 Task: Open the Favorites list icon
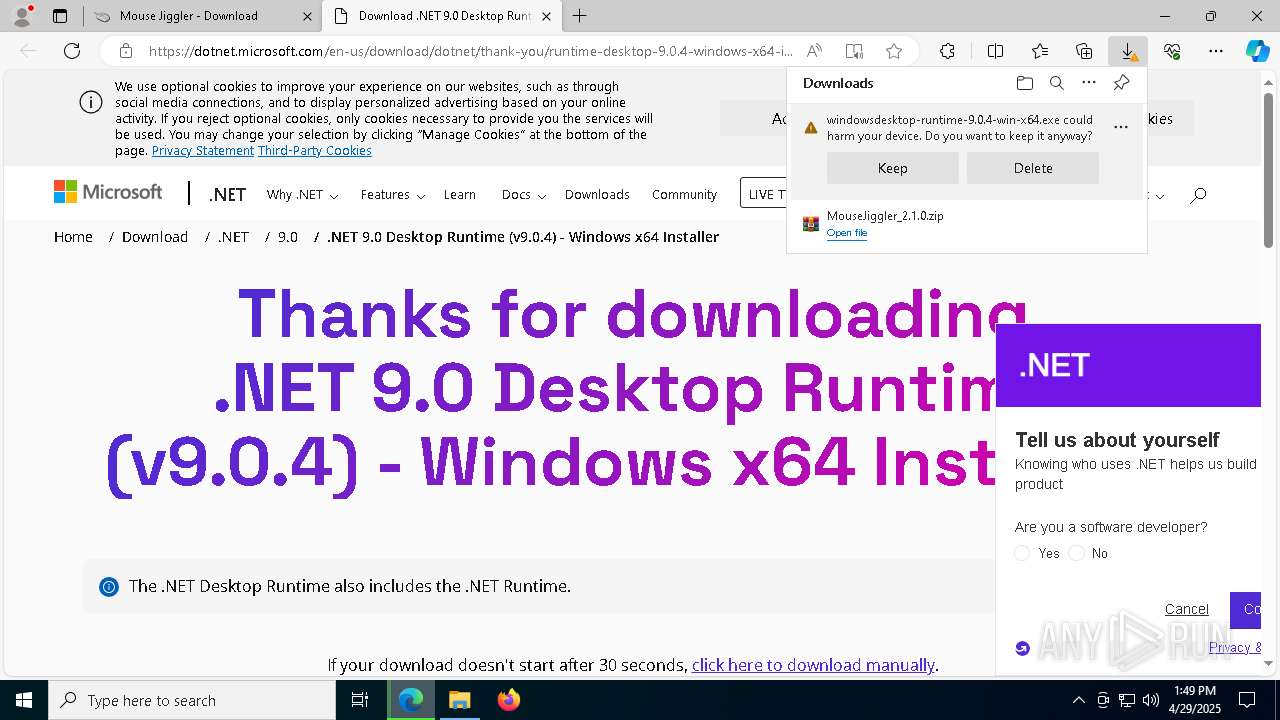(1040, 51)
